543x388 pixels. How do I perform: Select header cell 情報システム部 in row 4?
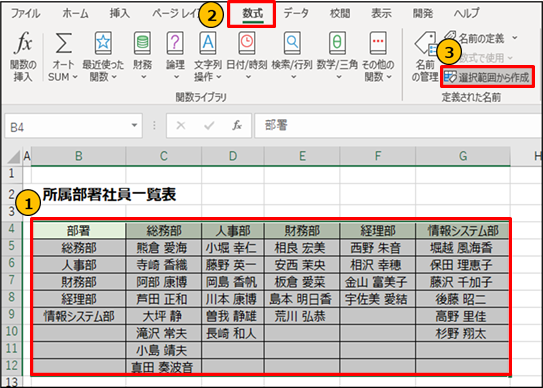463,230
